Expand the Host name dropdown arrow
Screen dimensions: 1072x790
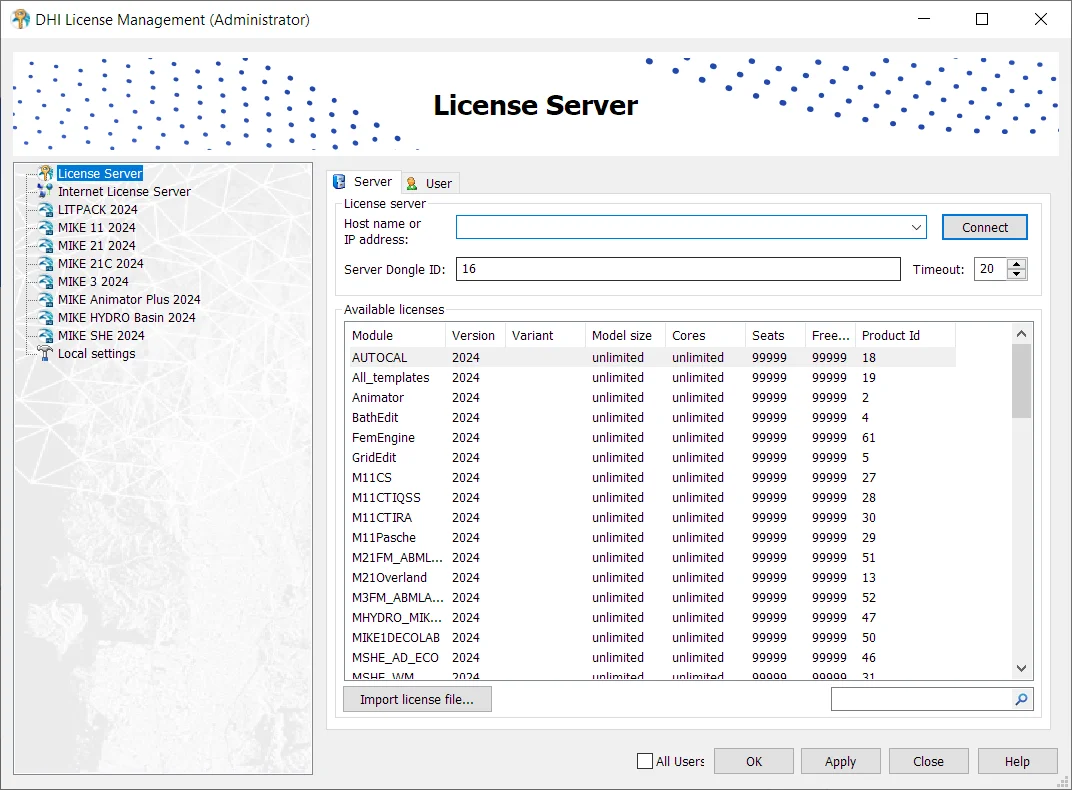[x=916, y=228]
